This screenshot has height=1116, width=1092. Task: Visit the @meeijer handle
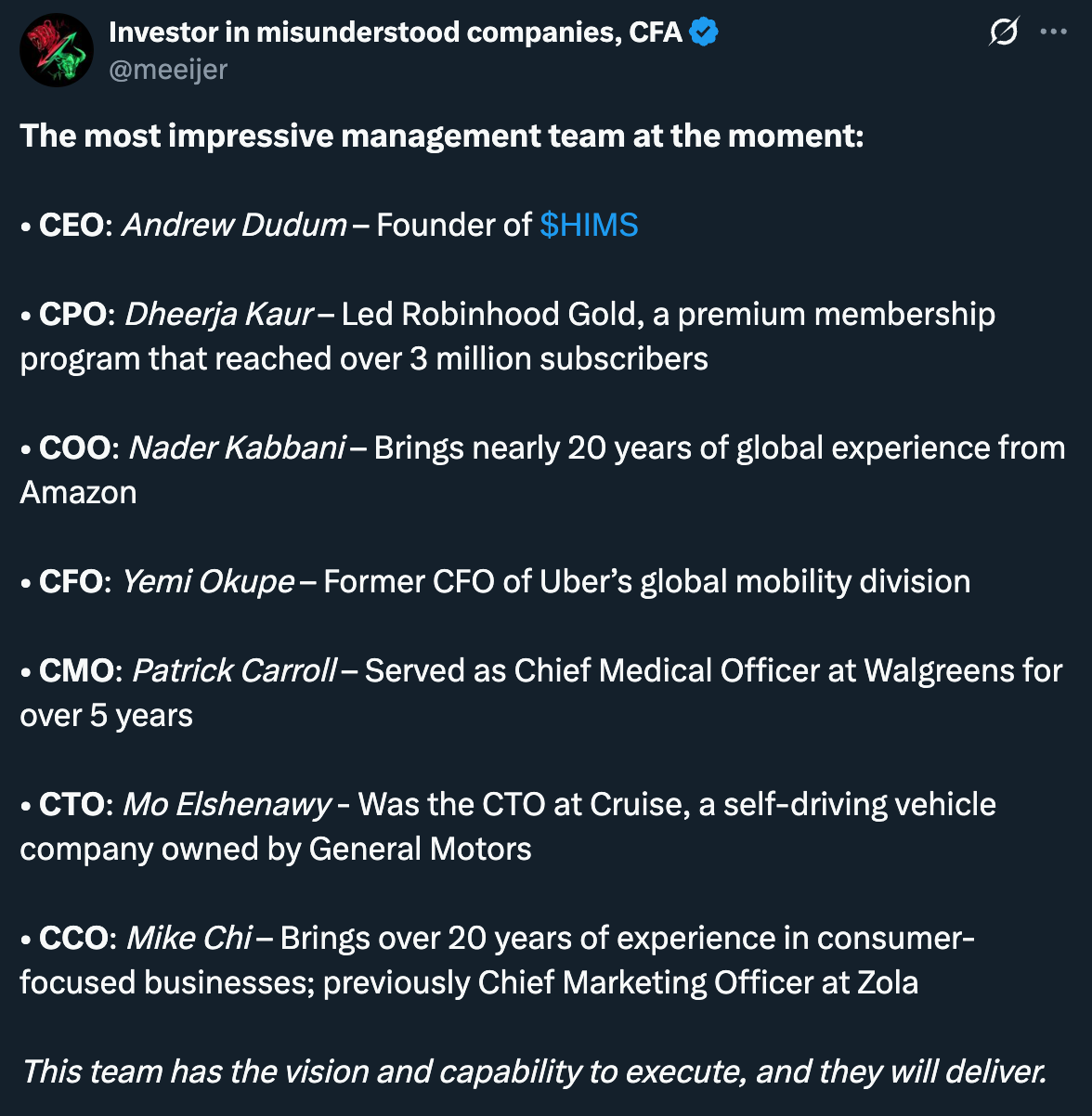tap(168, 70)
